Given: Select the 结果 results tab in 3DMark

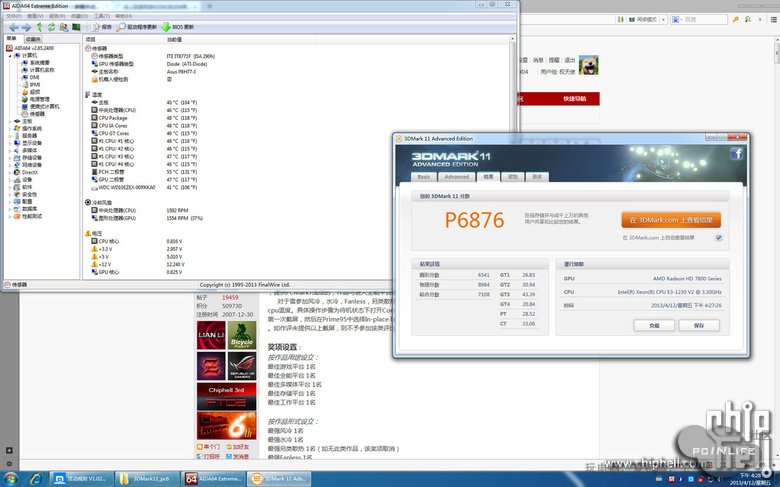Looking at the screenshot, I should 488,177.
